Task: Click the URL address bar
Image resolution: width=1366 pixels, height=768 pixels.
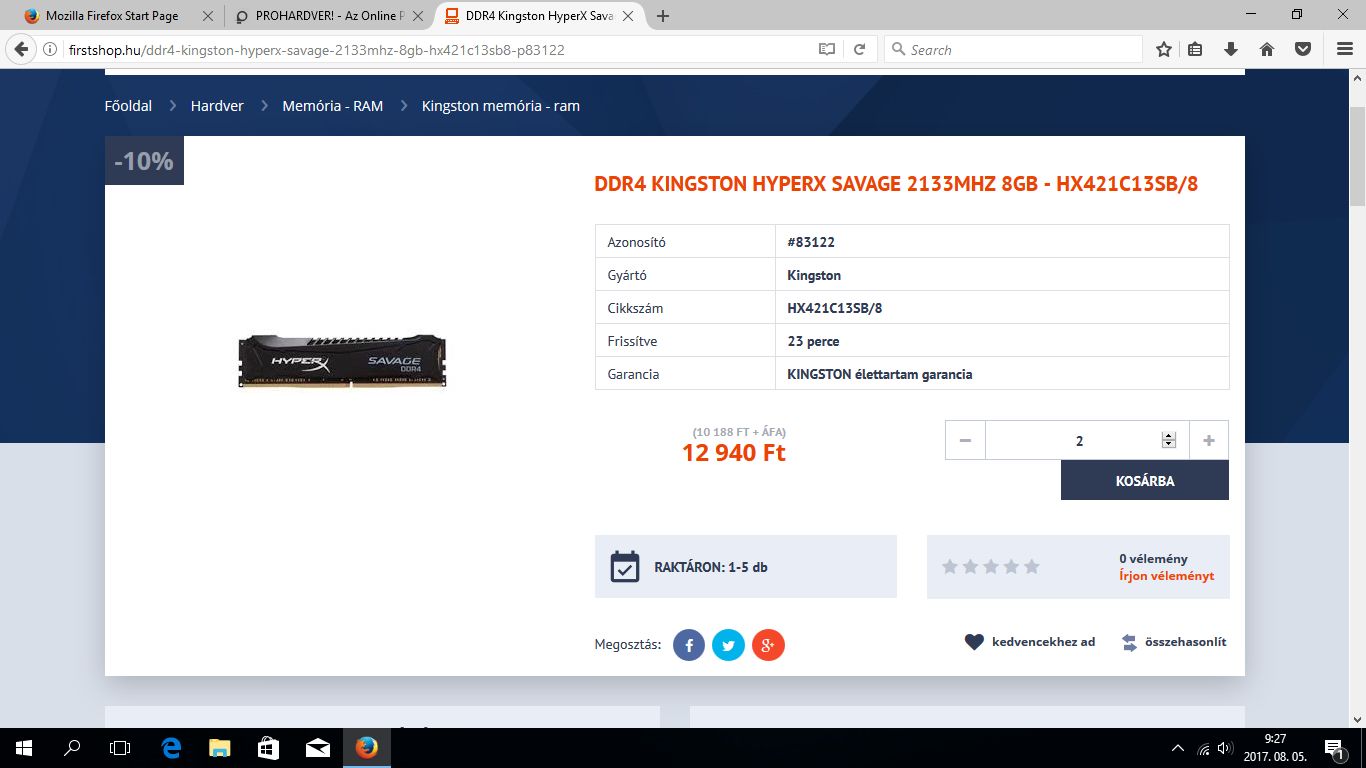Action: (x=438, y=49)
